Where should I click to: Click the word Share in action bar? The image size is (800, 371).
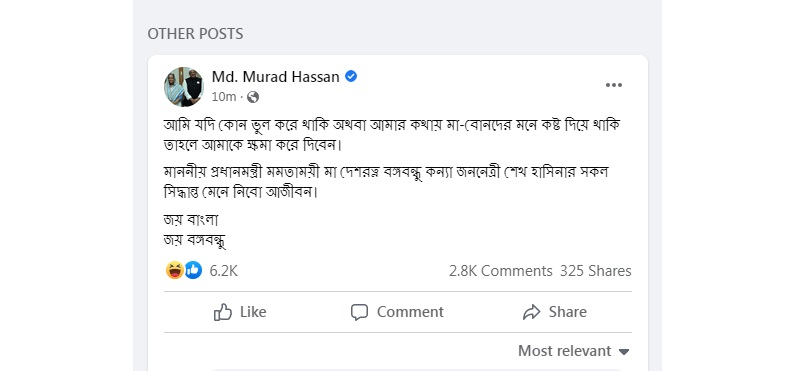pyautogui.click(x=567, y=312)
